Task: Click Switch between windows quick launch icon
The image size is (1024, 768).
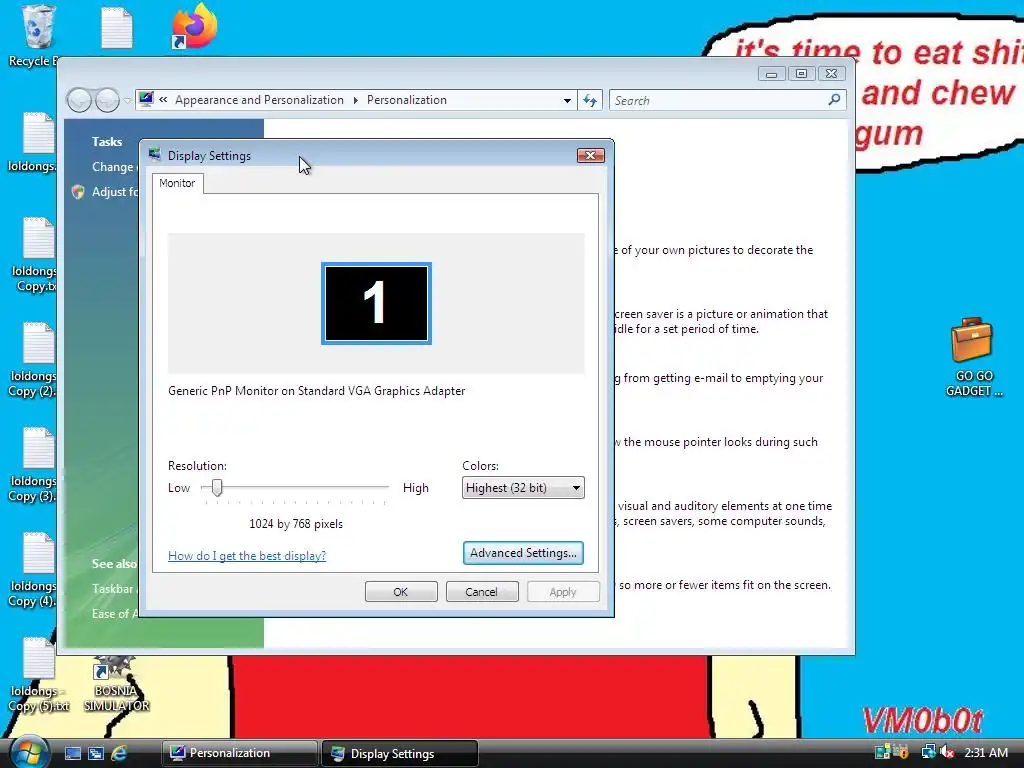Action: (x=95, y=754)
